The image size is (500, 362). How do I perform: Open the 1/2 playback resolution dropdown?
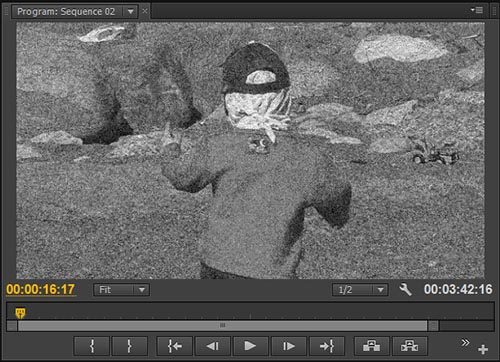coord(360,290)
